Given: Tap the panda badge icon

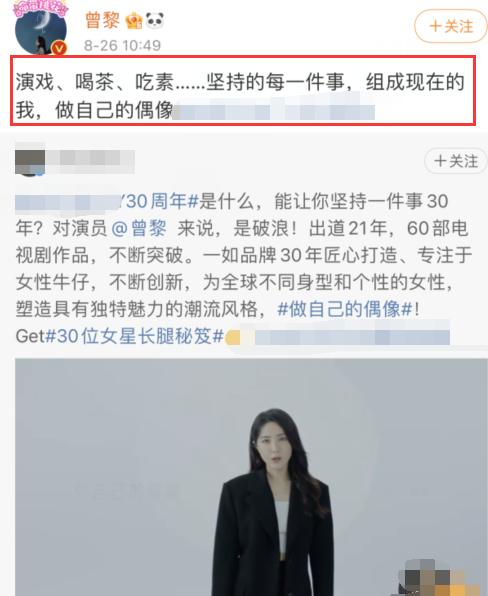Looking at the screenshot, I should 155,21.
